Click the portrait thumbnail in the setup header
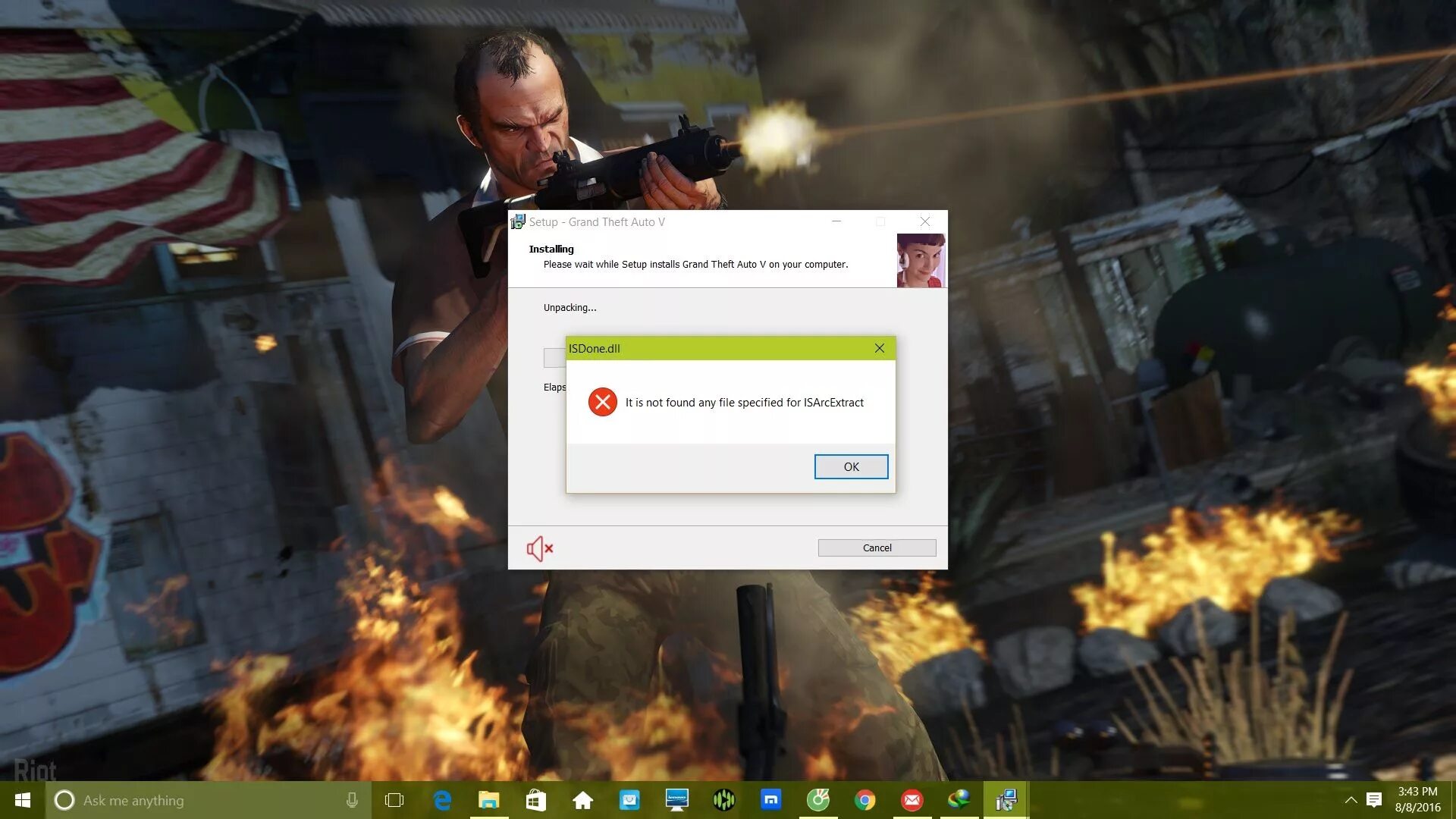The height and width of the screenshot is (819, 1456). pyautogui.click(x=921, y=260)
